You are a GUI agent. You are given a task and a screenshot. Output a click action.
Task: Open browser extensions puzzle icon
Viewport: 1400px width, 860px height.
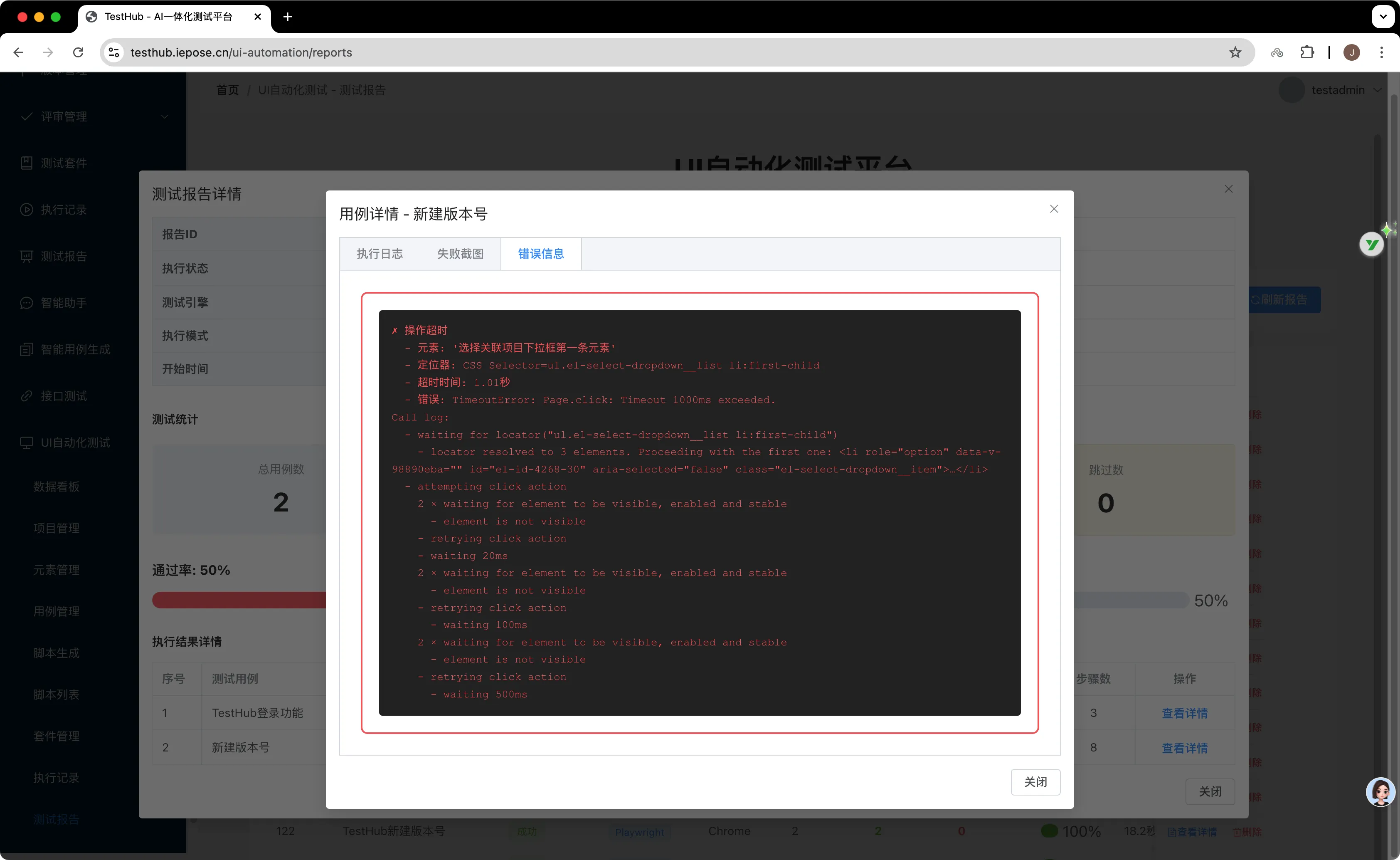[1307, 52]
